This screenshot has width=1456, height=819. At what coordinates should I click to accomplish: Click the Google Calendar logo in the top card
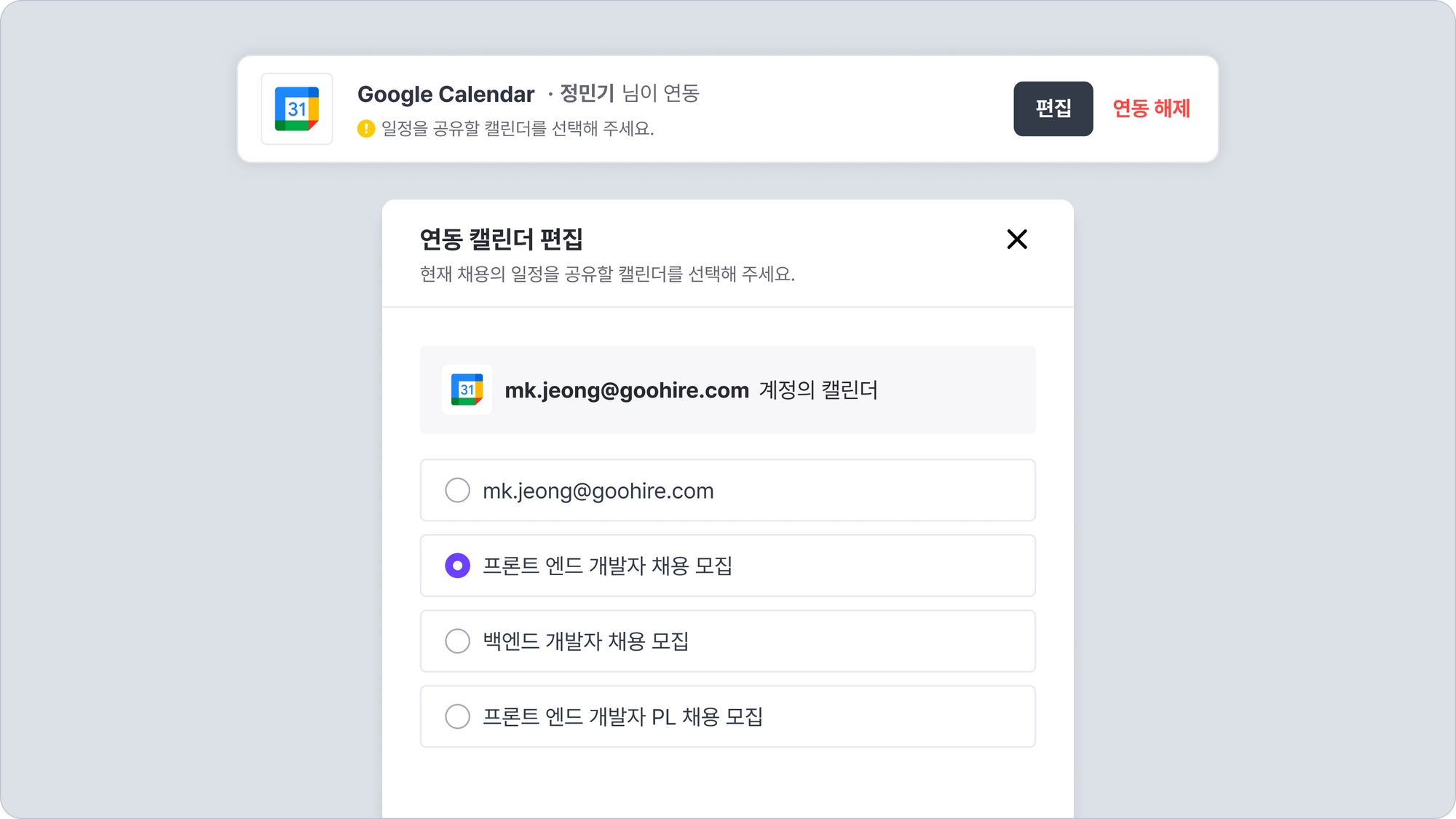(297, 109)
